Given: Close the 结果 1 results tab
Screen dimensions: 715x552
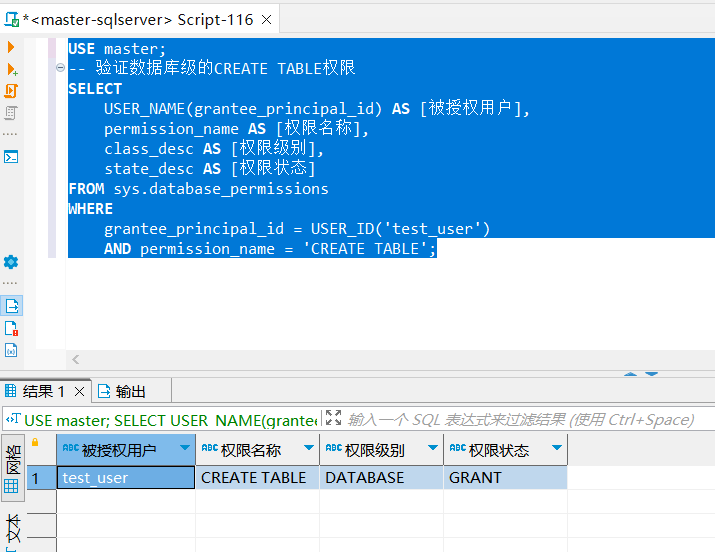Looking at the screenshot, I should coord(79,392).
